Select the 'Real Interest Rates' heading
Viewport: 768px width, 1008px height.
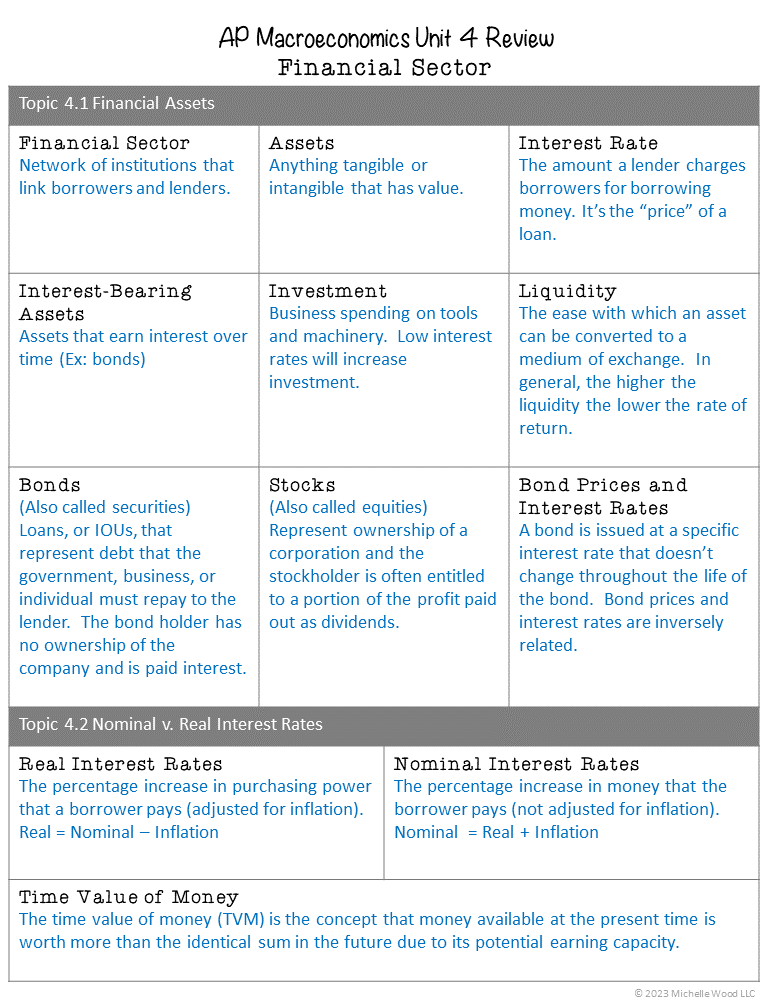[120, 764]
